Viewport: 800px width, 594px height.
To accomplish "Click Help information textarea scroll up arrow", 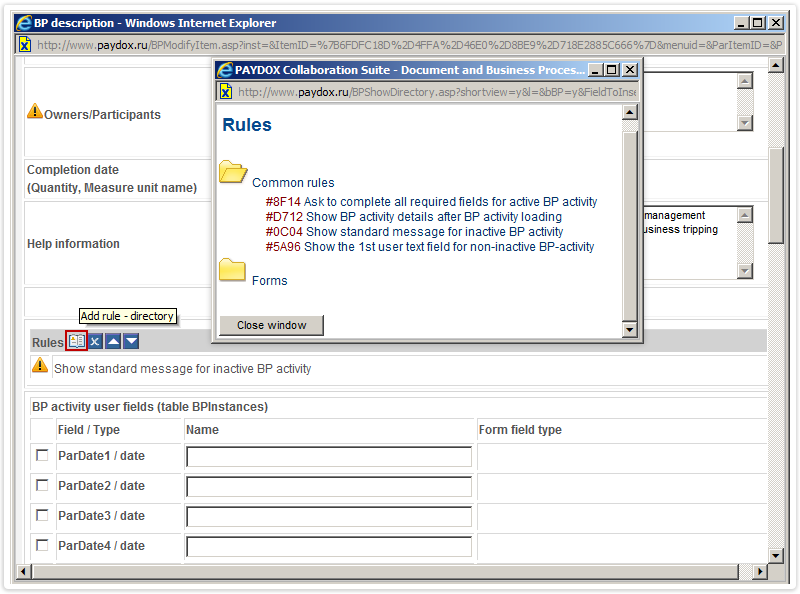I will pos(745,215).
